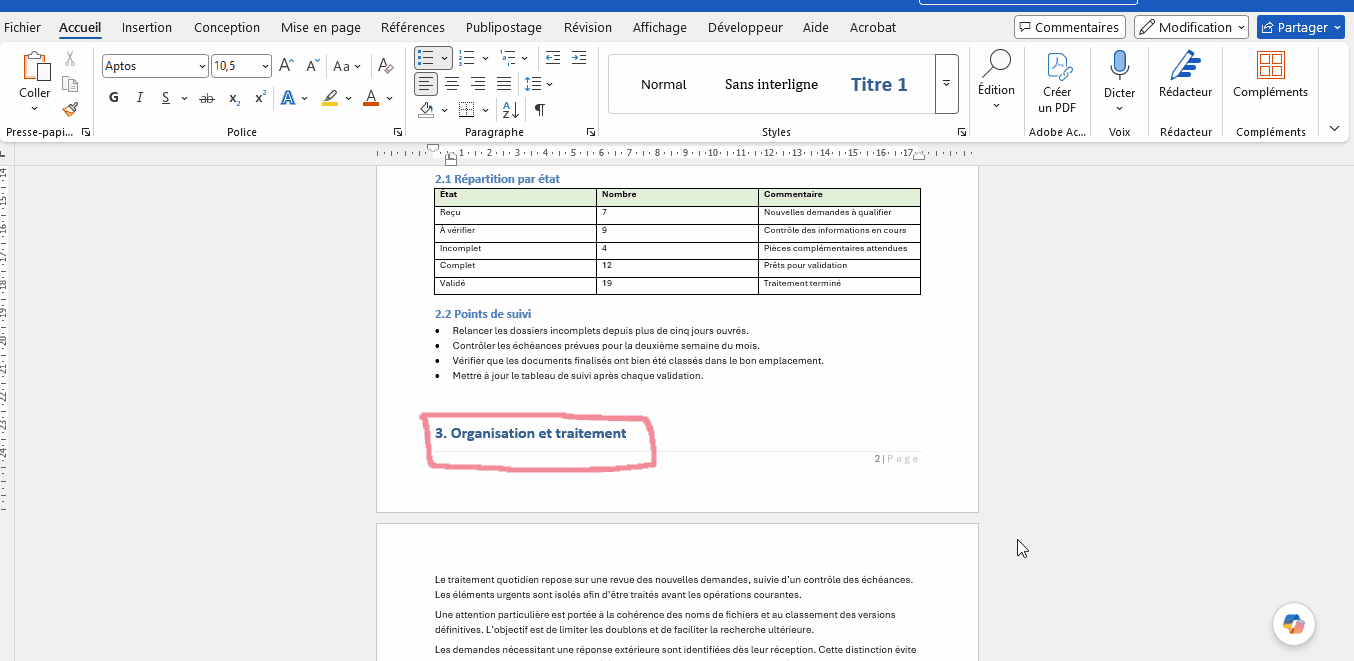1354x661 pixels.
Task: Decrease font size with the smaller A icon
Action: tap(312, 66)
